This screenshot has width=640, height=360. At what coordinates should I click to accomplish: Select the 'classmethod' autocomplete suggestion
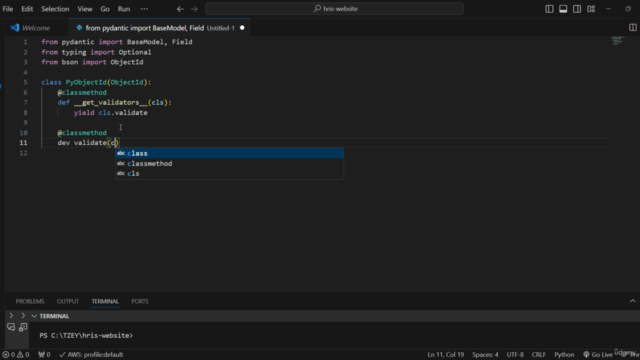[229, 163]
